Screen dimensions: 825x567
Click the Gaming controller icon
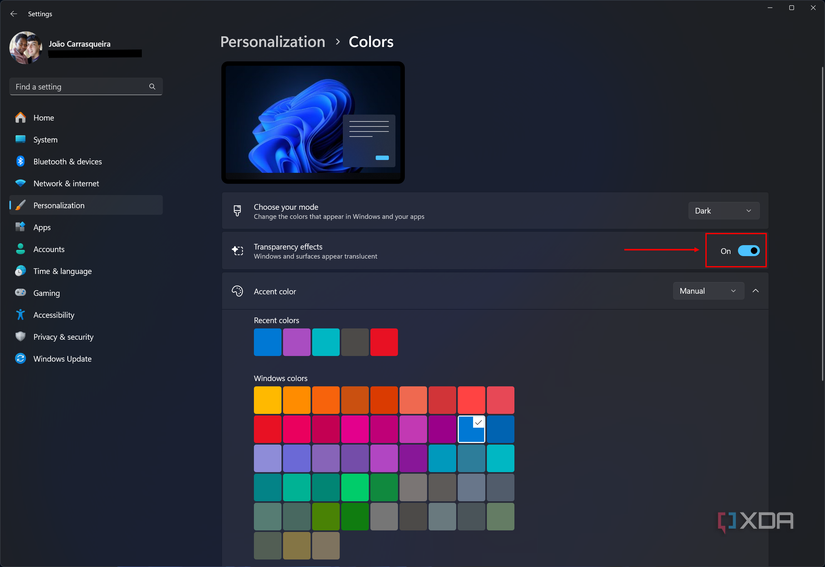[x=21, y=292]
